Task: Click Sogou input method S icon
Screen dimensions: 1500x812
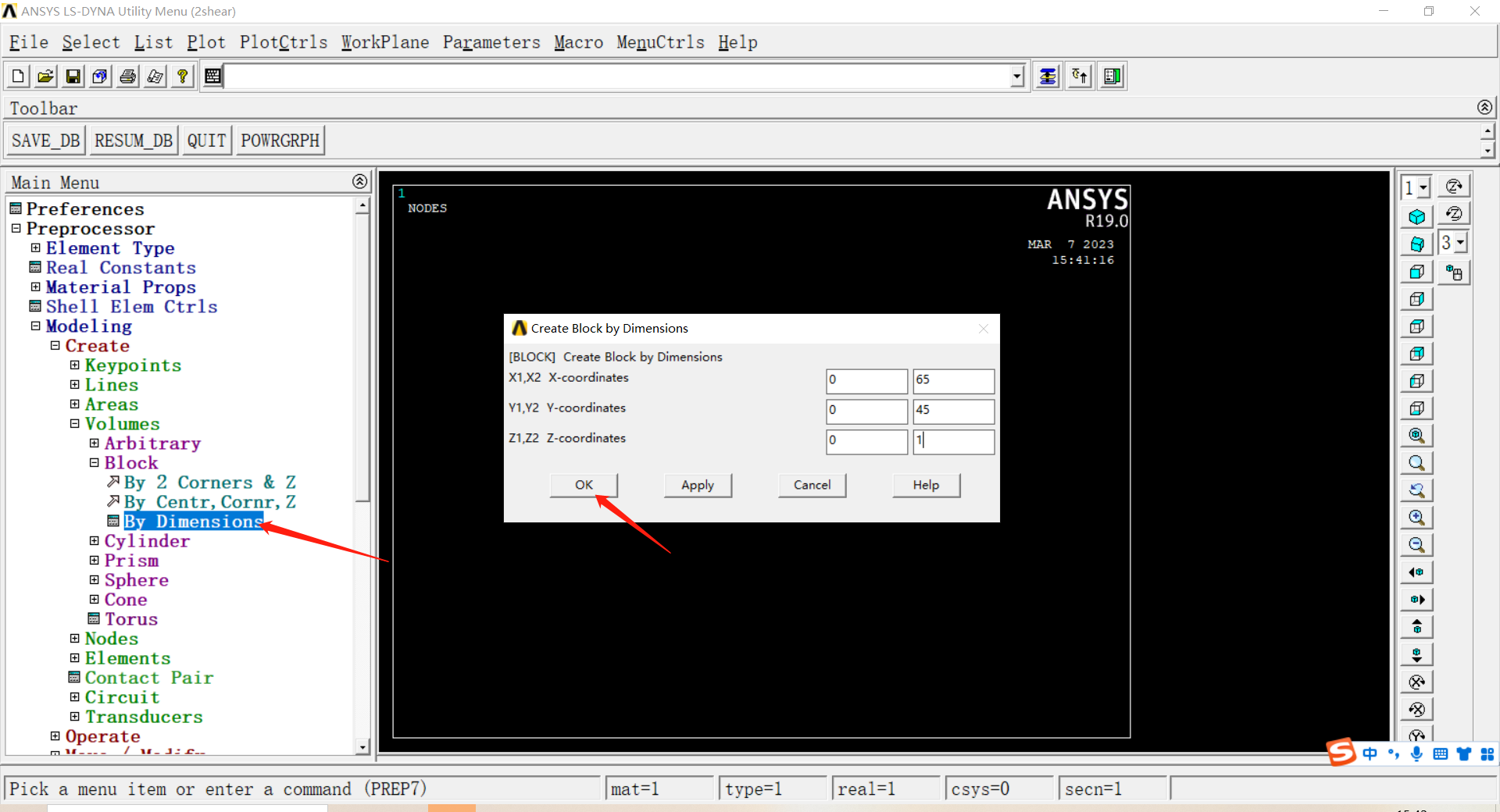Action: [1341, 753]
